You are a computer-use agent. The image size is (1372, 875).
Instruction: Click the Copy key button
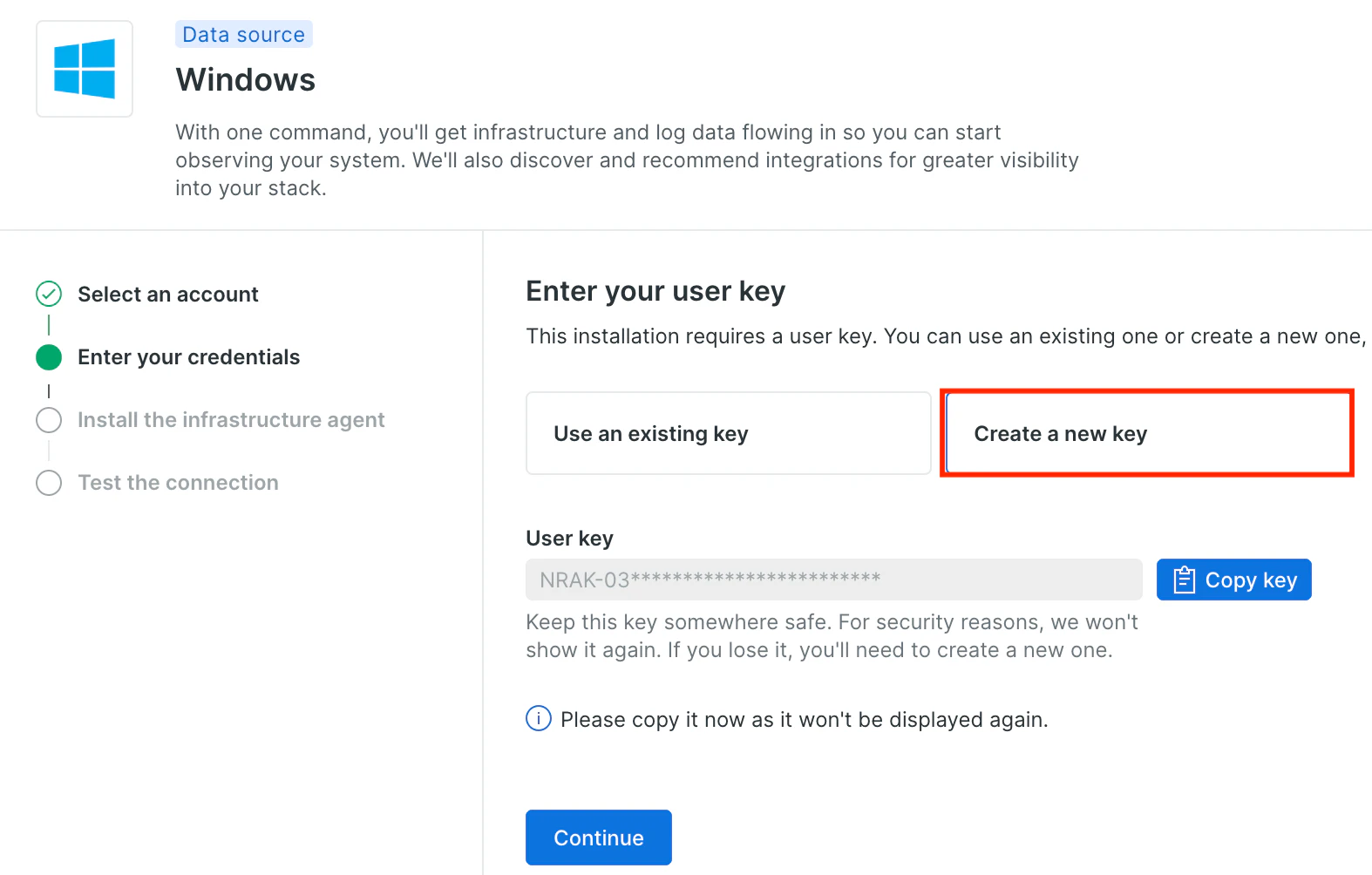click(x=1233, y=580)
